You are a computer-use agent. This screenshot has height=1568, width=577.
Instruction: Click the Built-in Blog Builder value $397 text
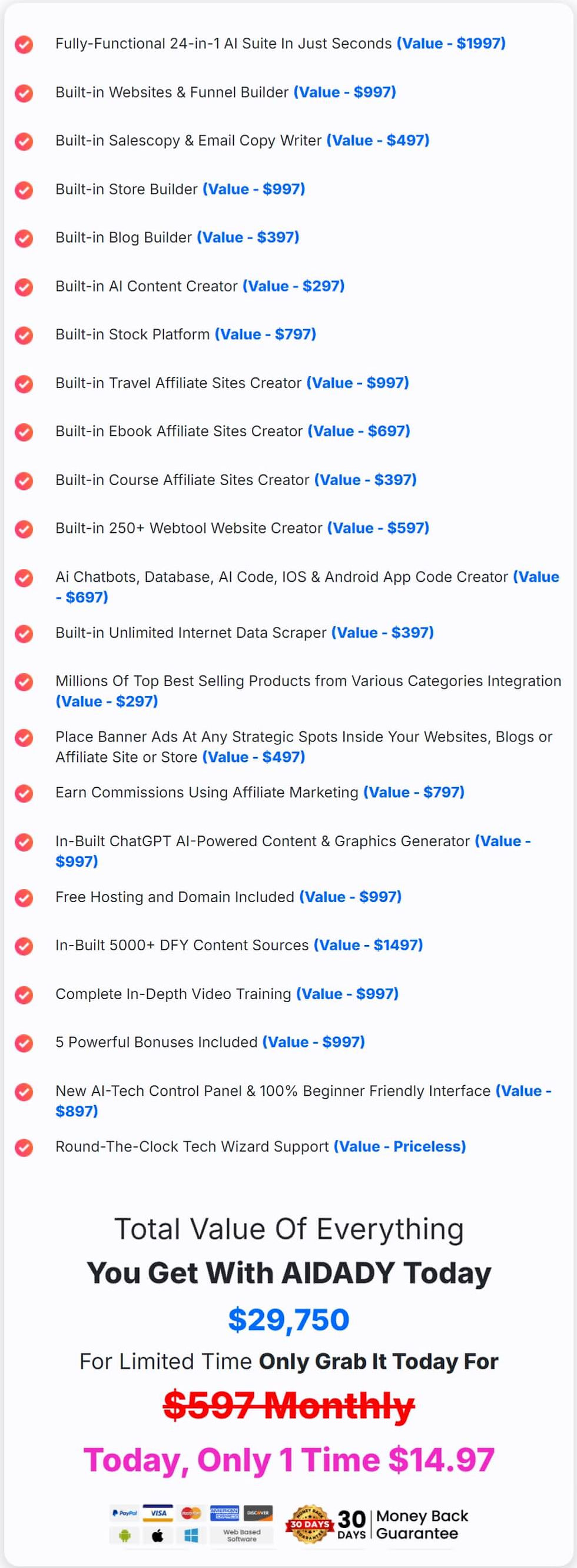tap(248, 237)
